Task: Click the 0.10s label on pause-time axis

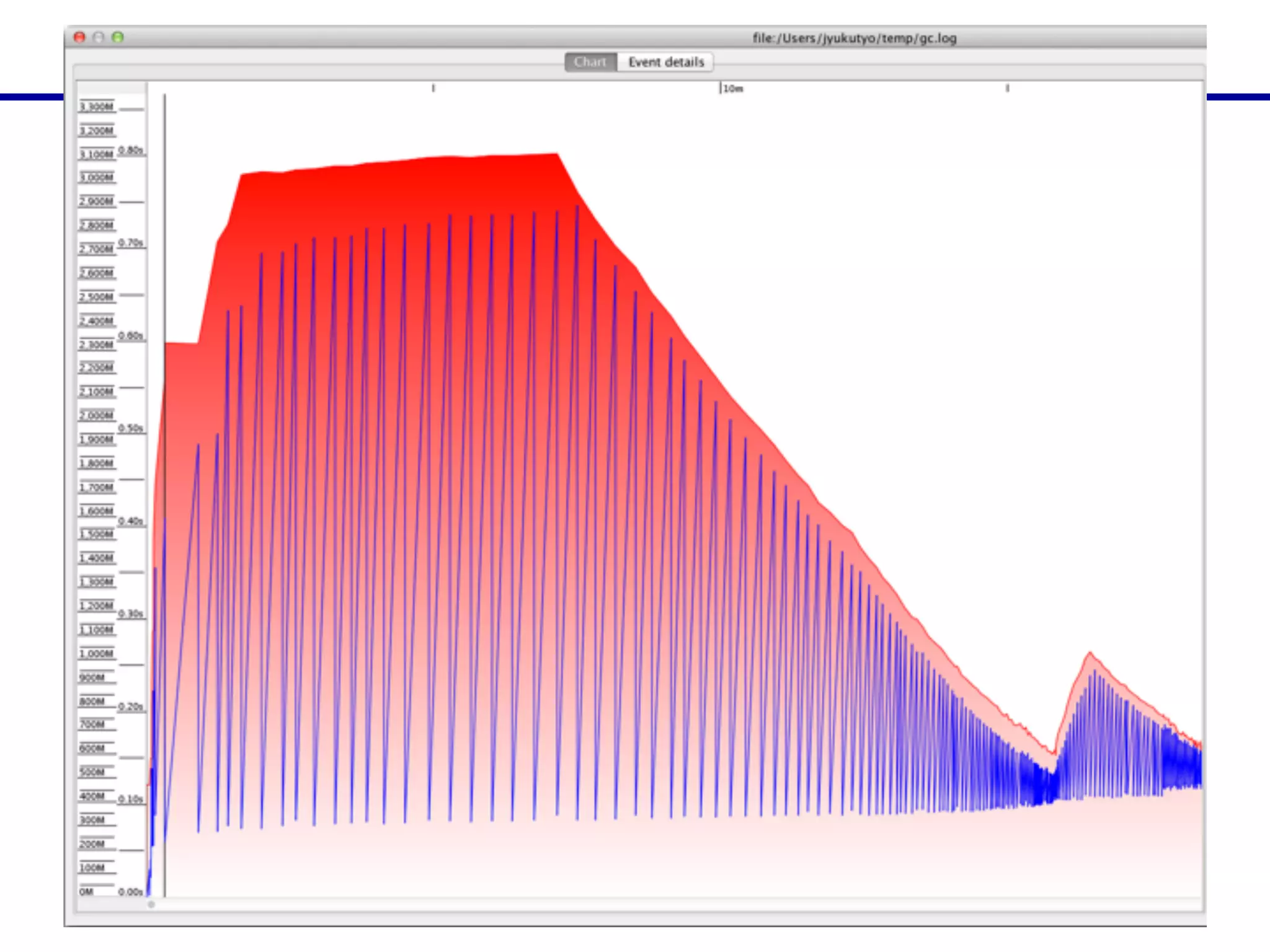Action: pos(131,799)
